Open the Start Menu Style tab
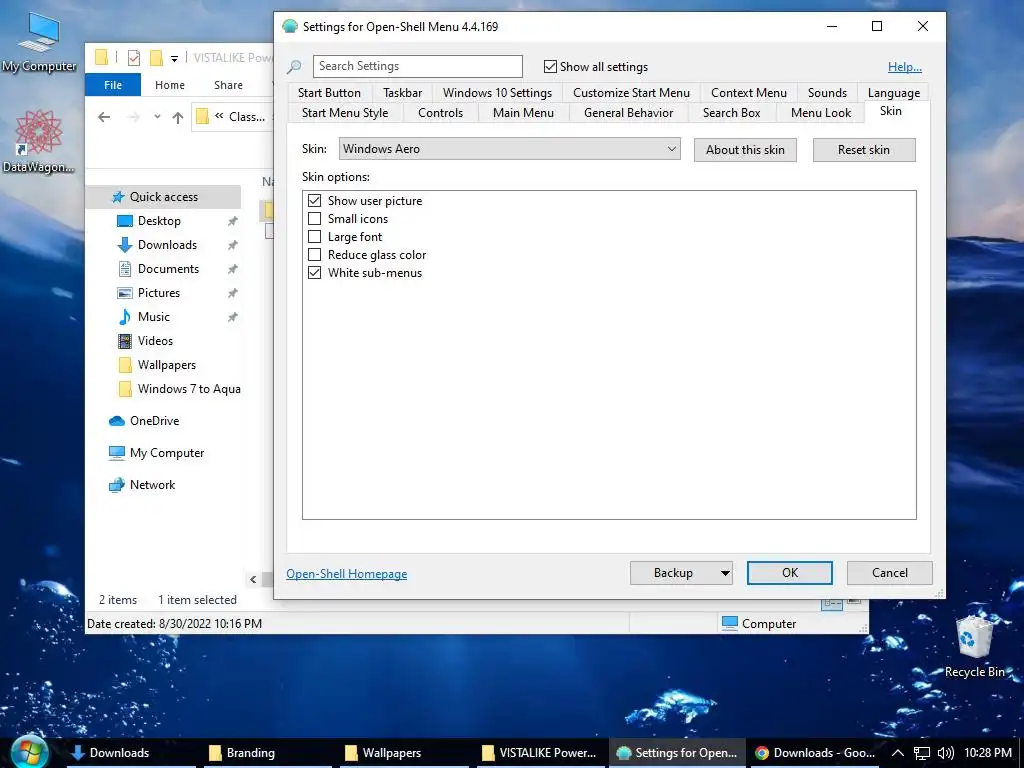Screen dimensions: 1024x768 tap(345, 113)
